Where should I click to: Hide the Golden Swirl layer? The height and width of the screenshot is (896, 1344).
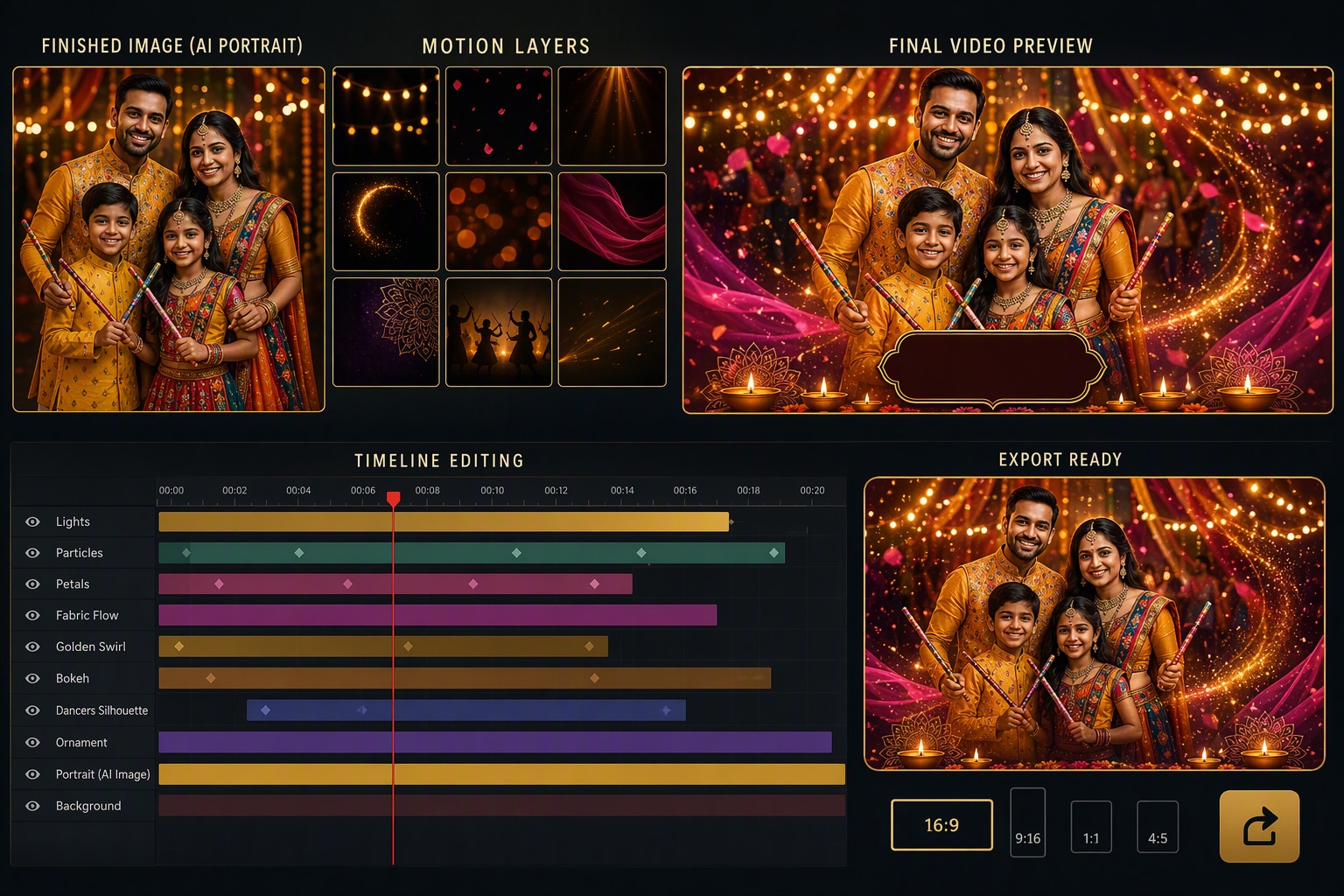tap(32, 647)
